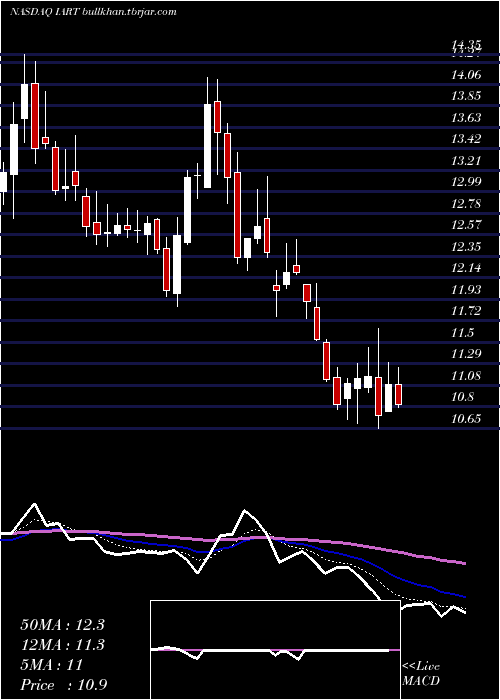Click the <<Live MACD label

(421, 673)
